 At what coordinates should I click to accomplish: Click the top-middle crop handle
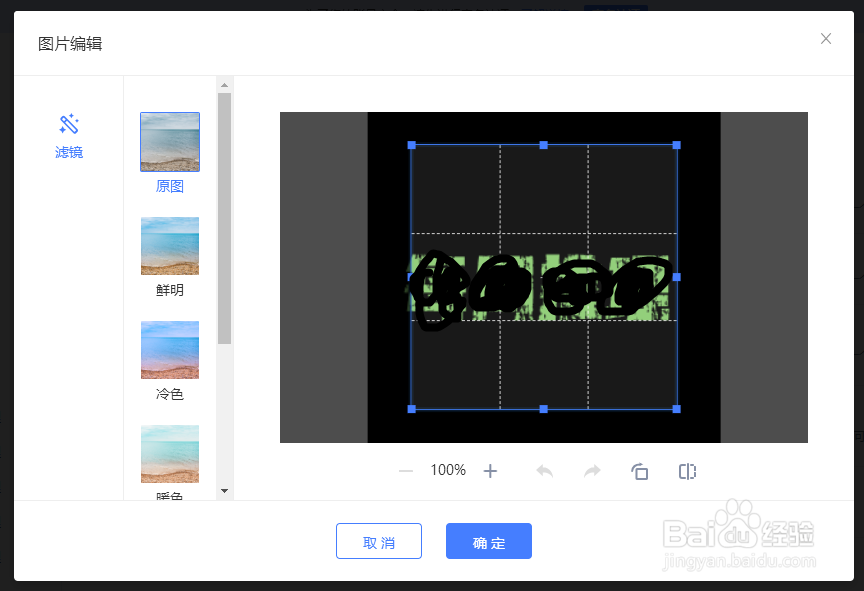(x=544, y=145)
